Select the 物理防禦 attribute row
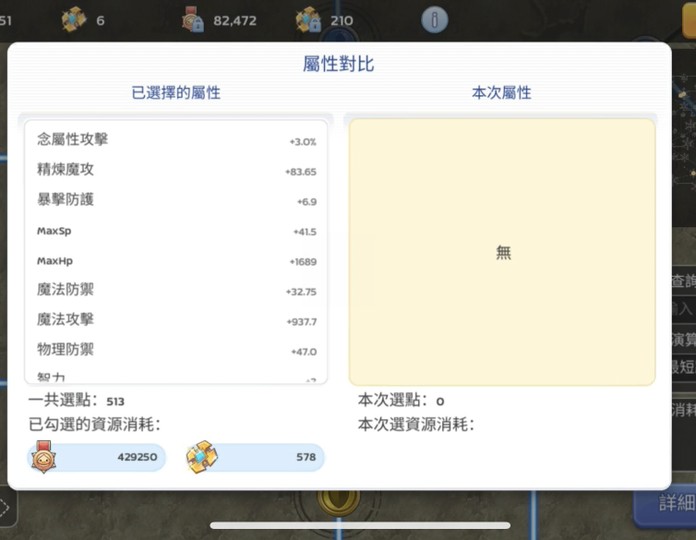 tap(176, 351)
